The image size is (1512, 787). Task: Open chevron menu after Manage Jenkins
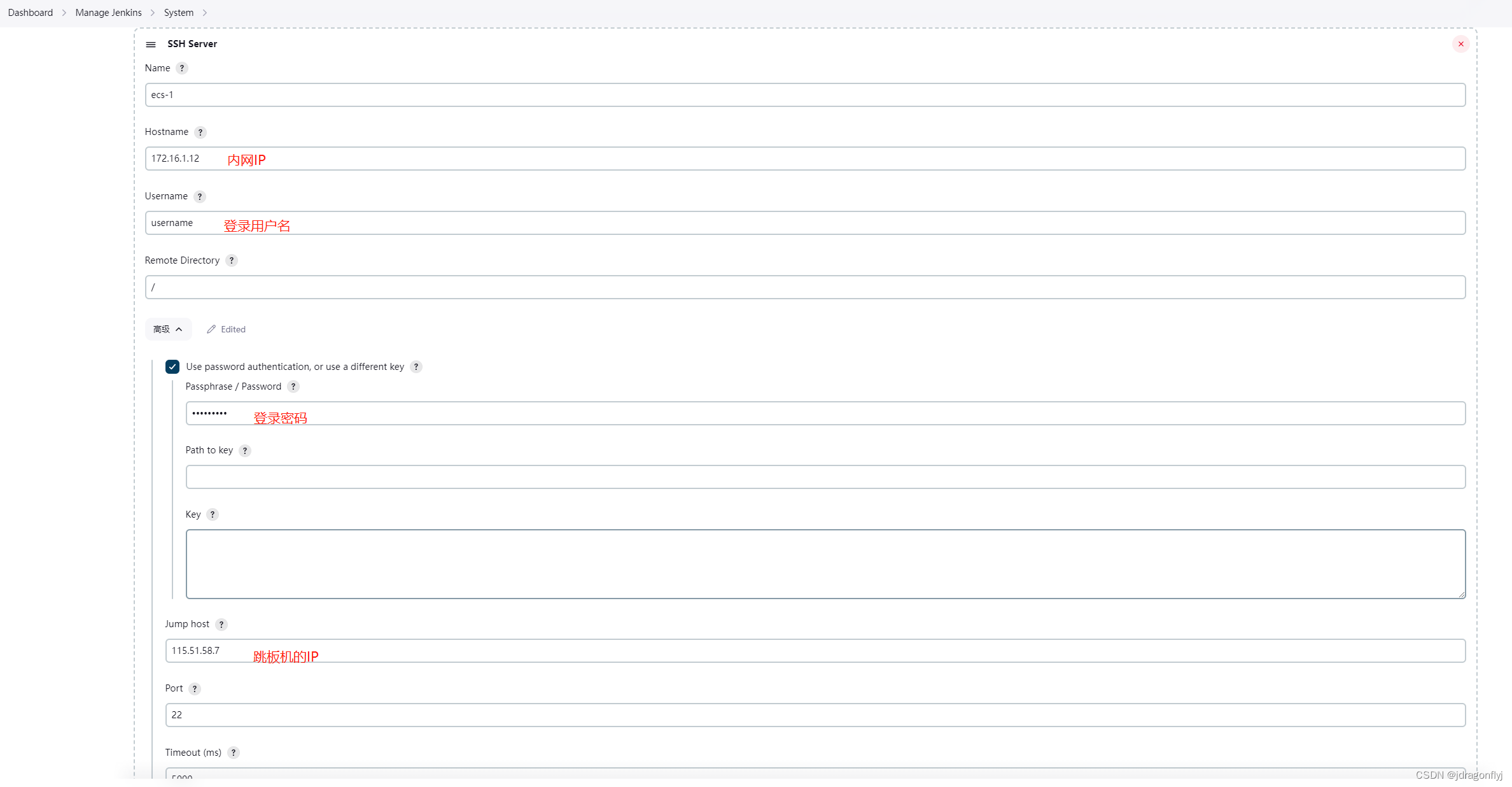coord(153,13)
